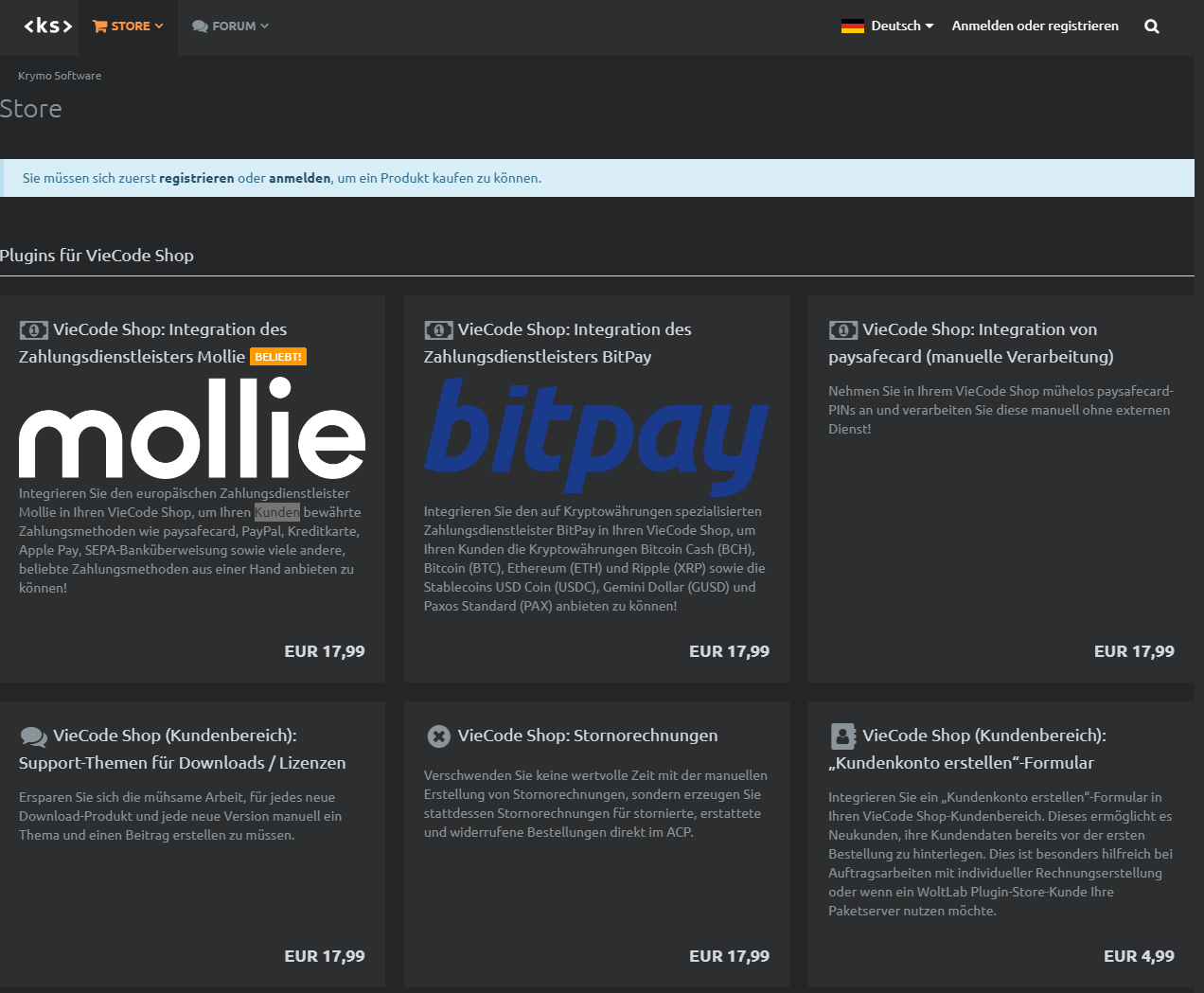Click the BELIEBT! badge

point(278,357)
